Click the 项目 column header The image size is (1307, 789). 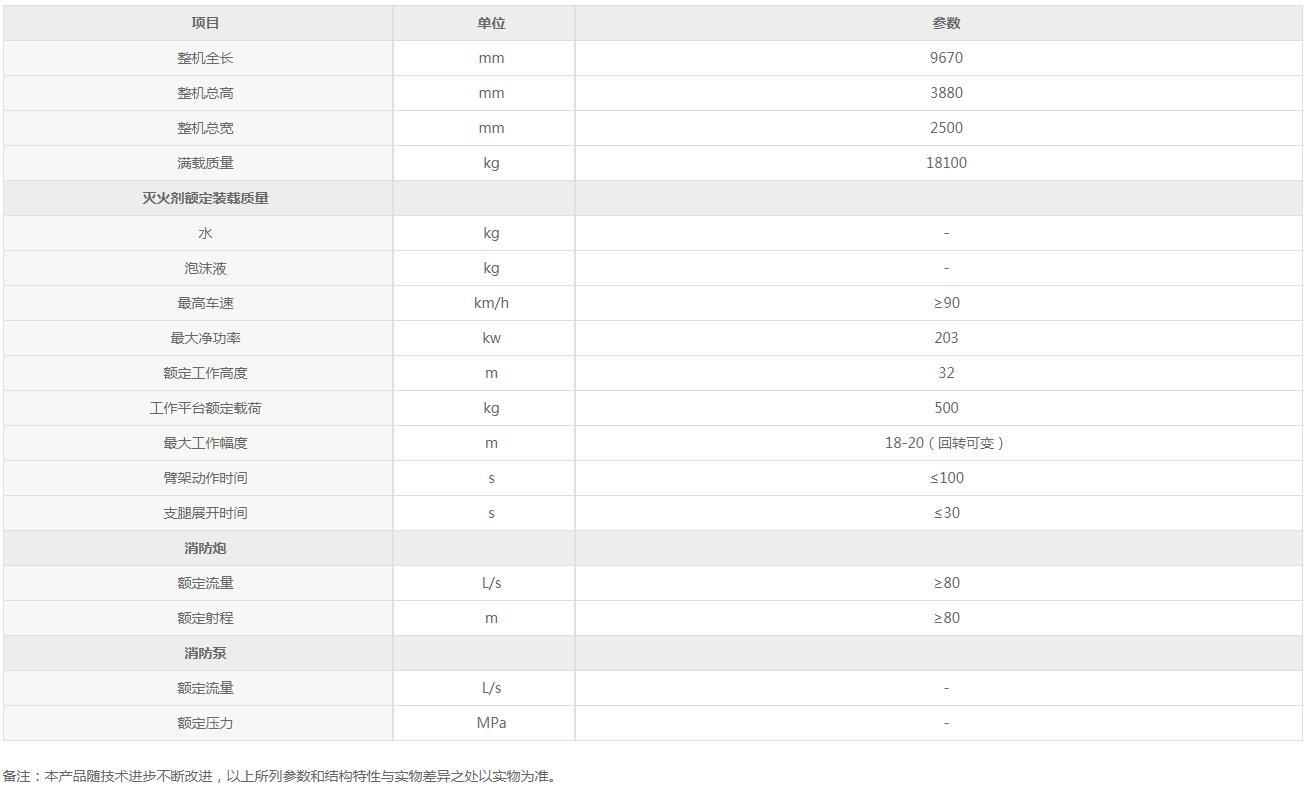tap(205, 23)
